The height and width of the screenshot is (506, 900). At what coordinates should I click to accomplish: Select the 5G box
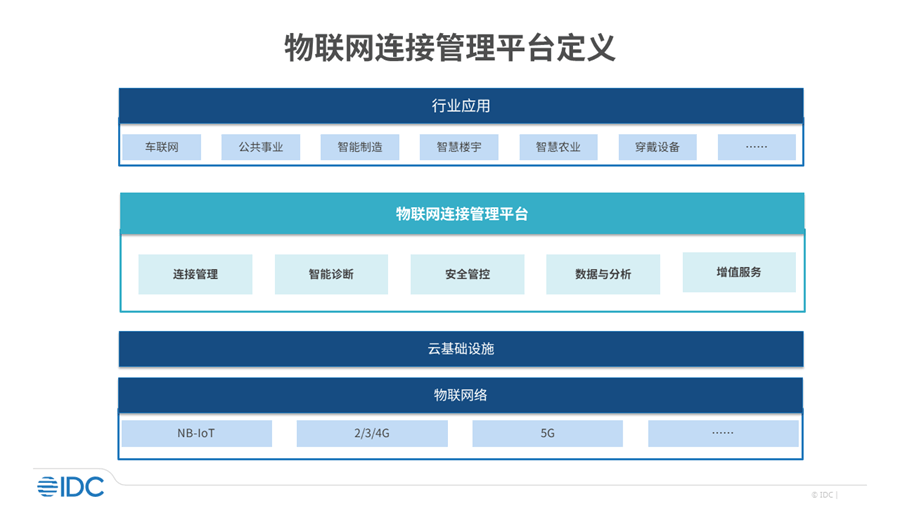click(548, 434)
